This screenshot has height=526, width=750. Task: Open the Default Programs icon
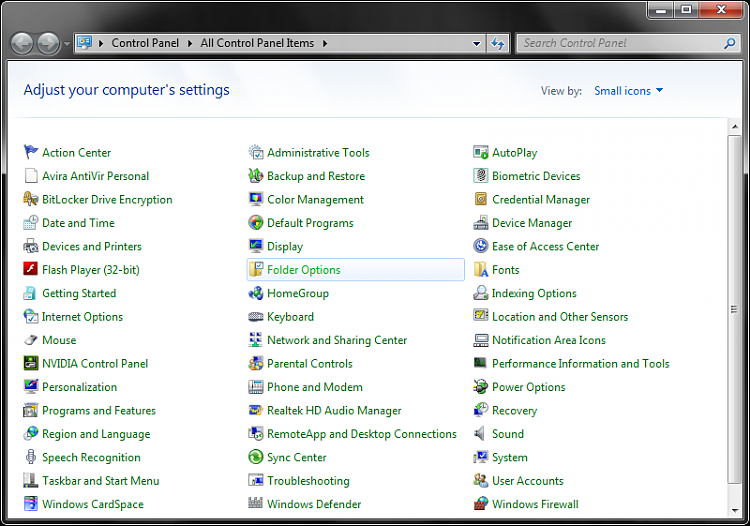(256, 222)
